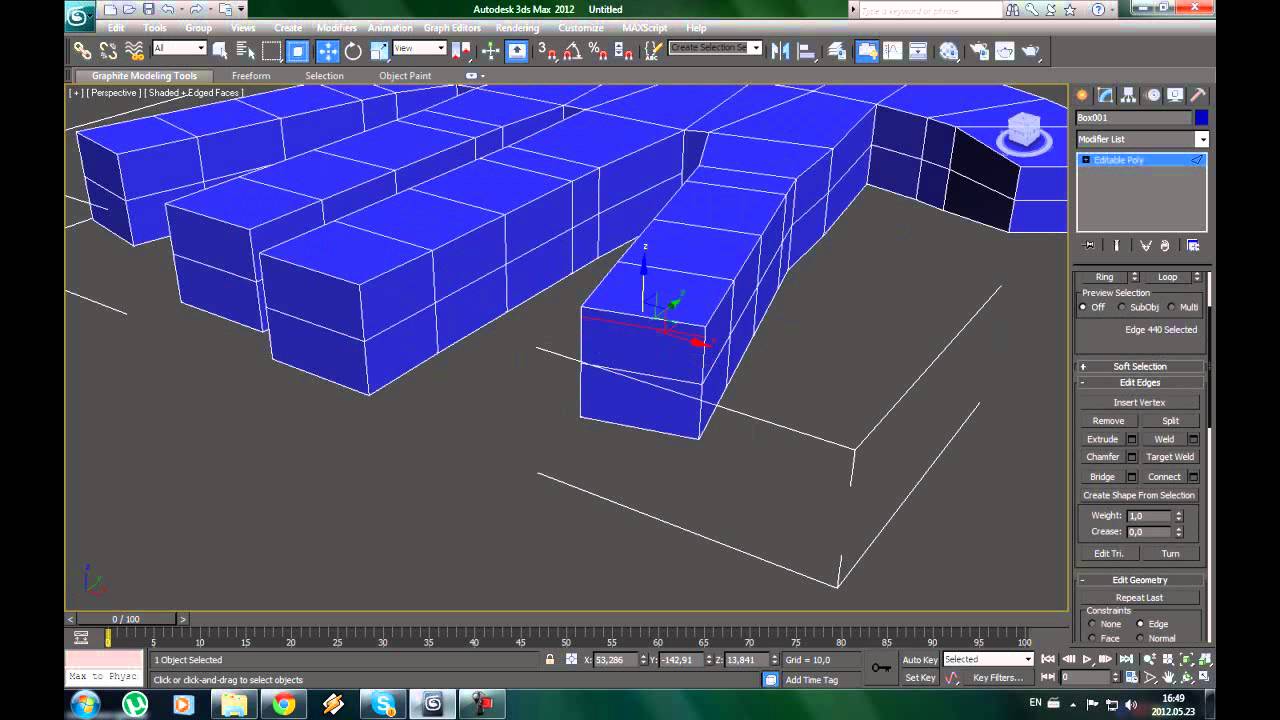Click the Chamfer button
1280x720 pixels.
pos(1103,457)
